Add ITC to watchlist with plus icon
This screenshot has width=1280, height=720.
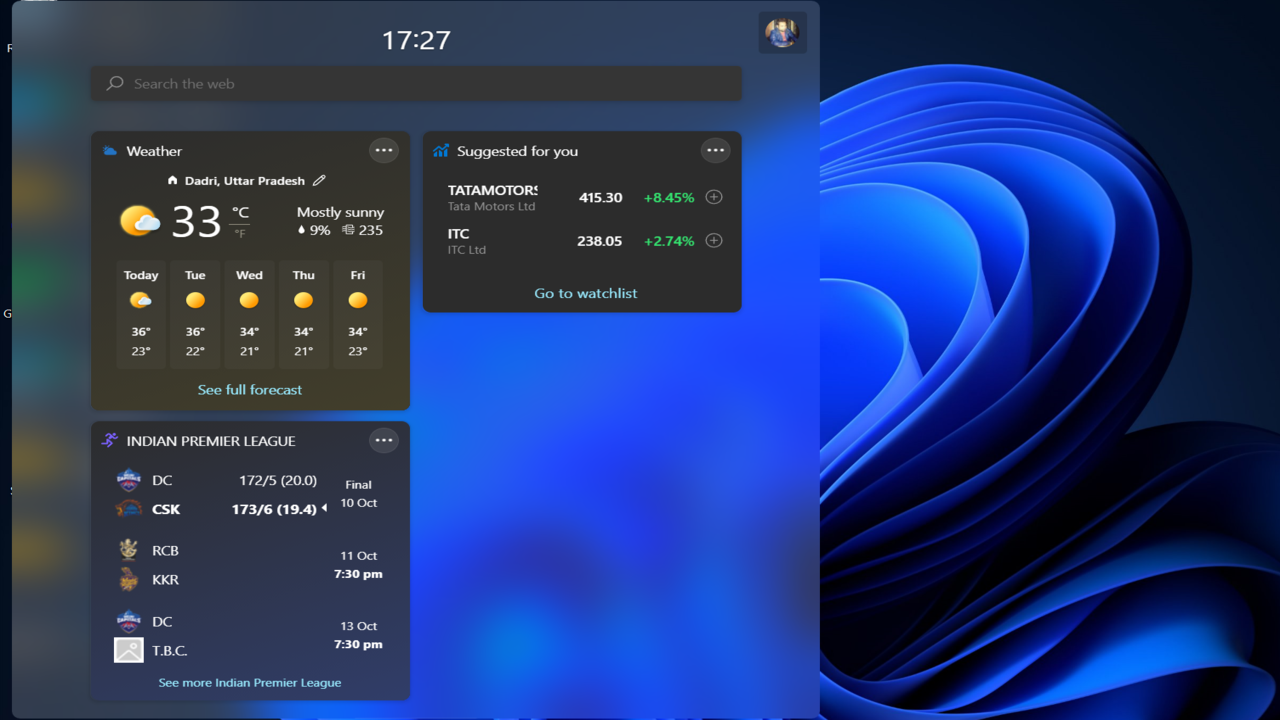[714, 240]
